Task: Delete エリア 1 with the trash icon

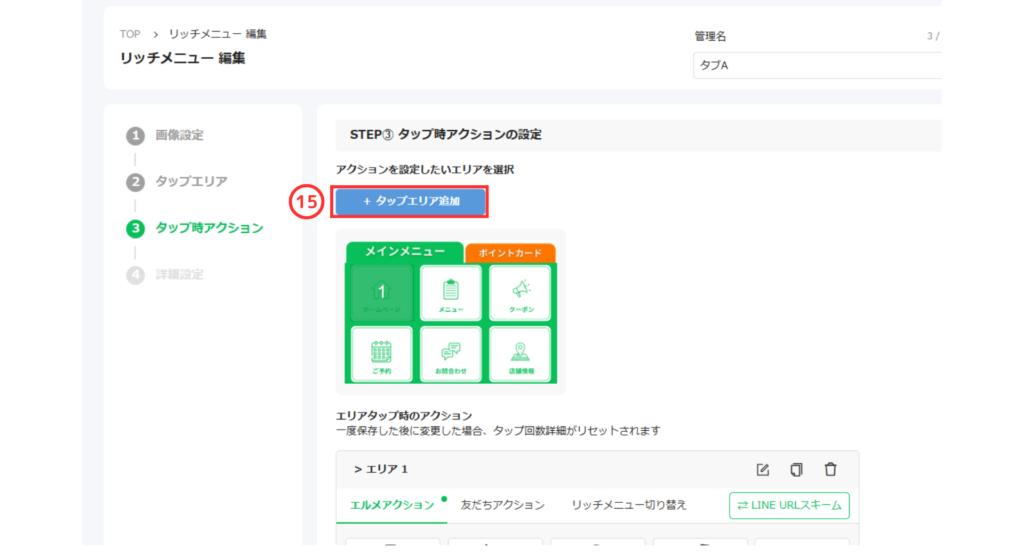Action: (x=830, y=469)
